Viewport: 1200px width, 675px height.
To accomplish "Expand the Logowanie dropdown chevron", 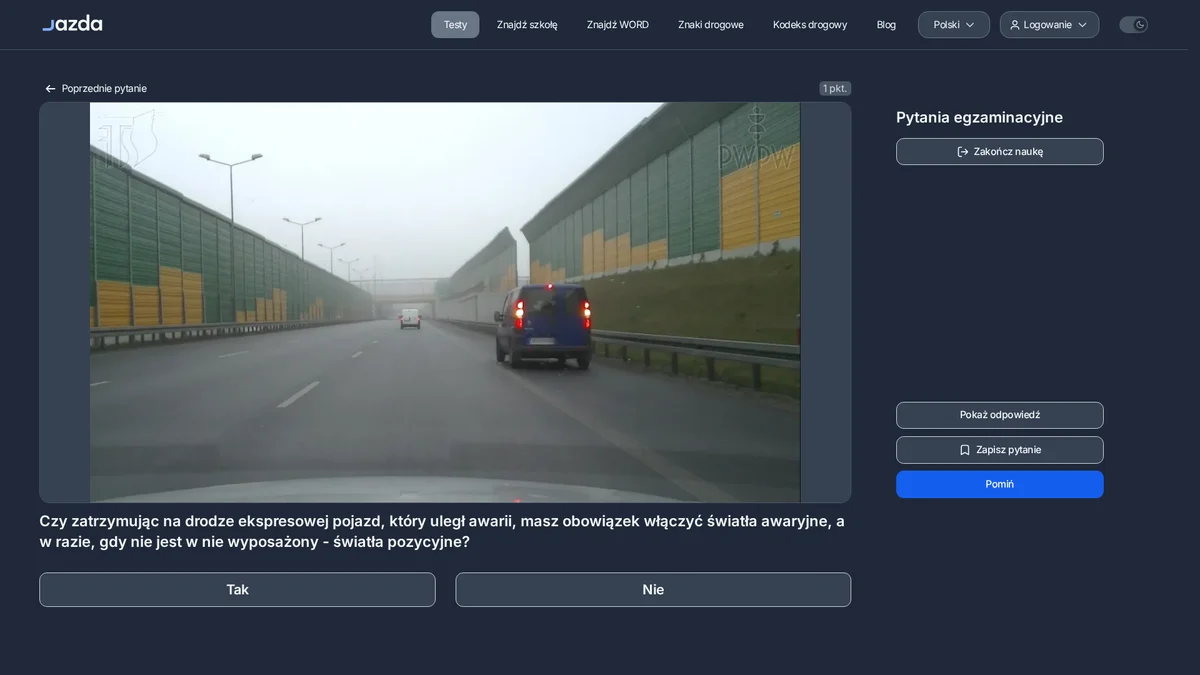I will click(1082, 25).
